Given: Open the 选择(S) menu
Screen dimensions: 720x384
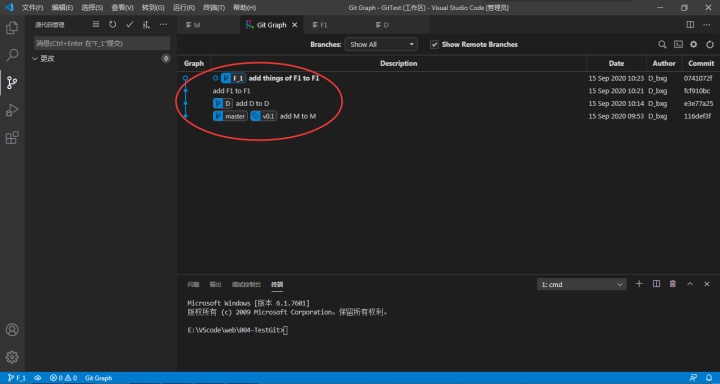Looking at the screenshot, I should point(92,8).
